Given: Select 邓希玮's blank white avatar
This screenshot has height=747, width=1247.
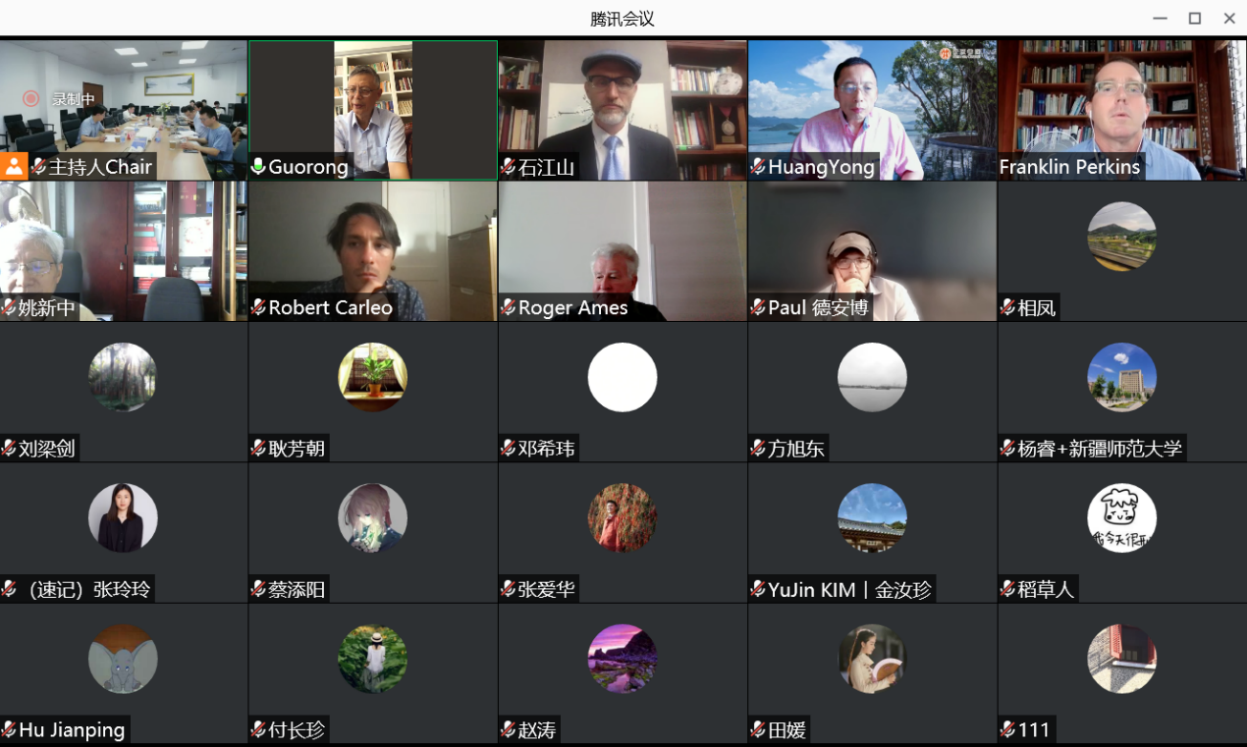Looking at the screenshot, I should pos(622,377).
